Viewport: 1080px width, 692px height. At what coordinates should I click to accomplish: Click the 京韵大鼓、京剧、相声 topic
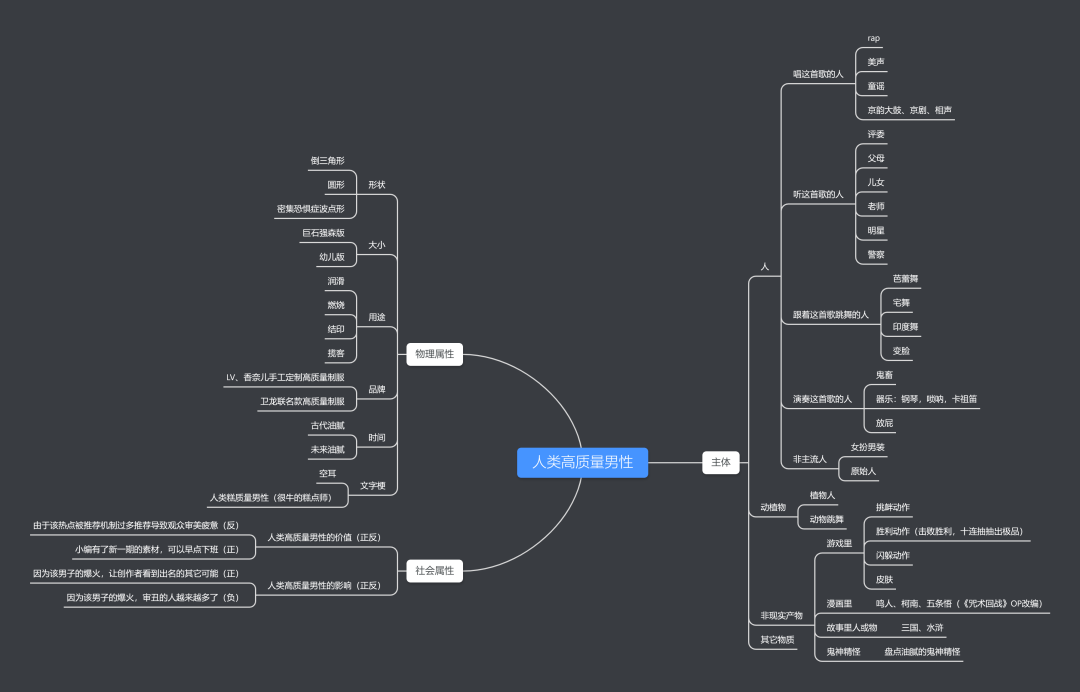pyautogui.click(x=909, y=110)
